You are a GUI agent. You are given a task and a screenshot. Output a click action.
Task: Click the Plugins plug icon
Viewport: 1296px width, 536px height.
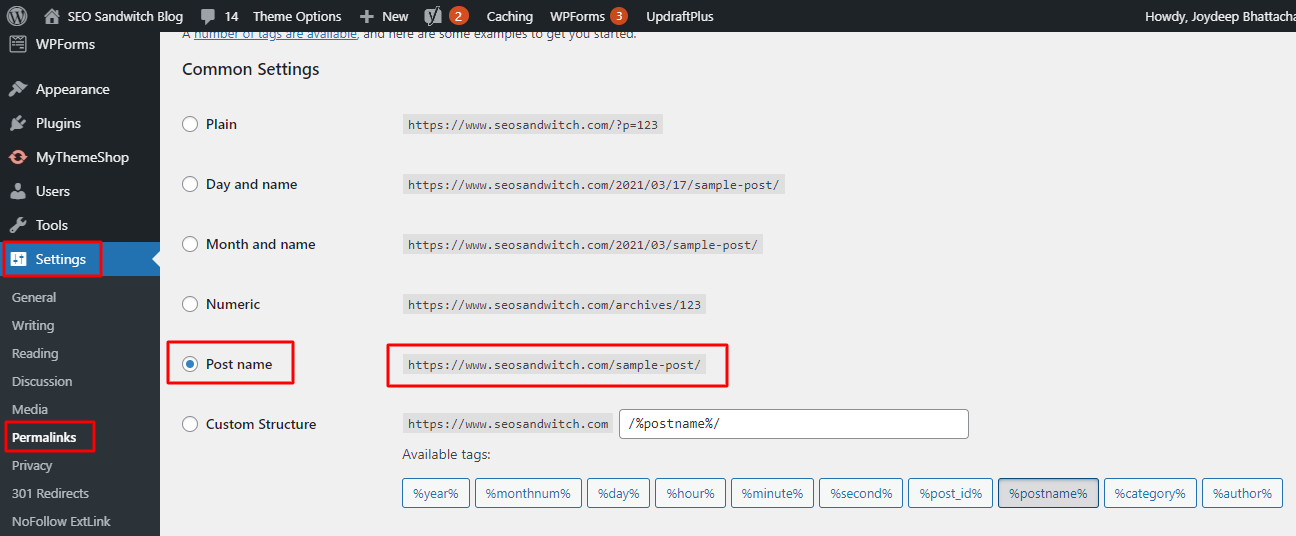click(18, 123)
